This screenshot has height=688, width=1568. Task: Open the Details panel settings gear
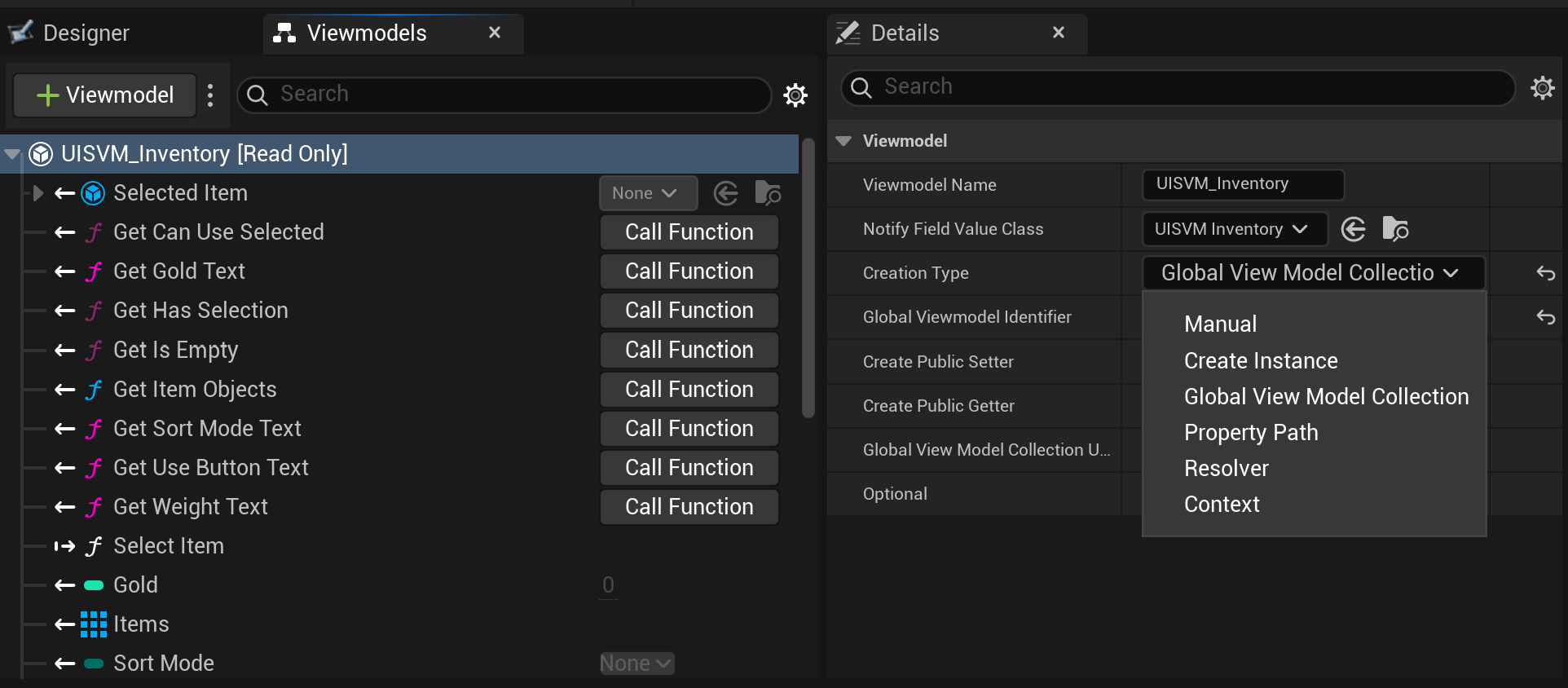[x=1542, y=87]
